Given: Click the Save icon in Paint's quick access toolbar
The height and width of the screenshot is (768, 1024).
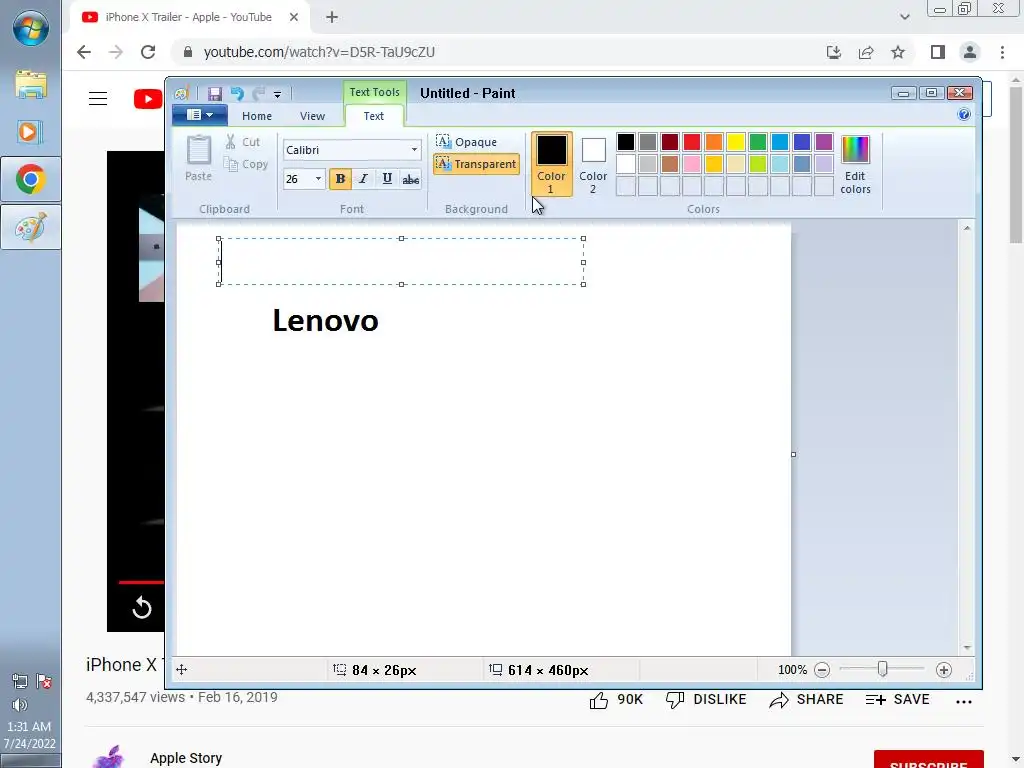Looking at the screenshot, I should [x=214, y=94].
